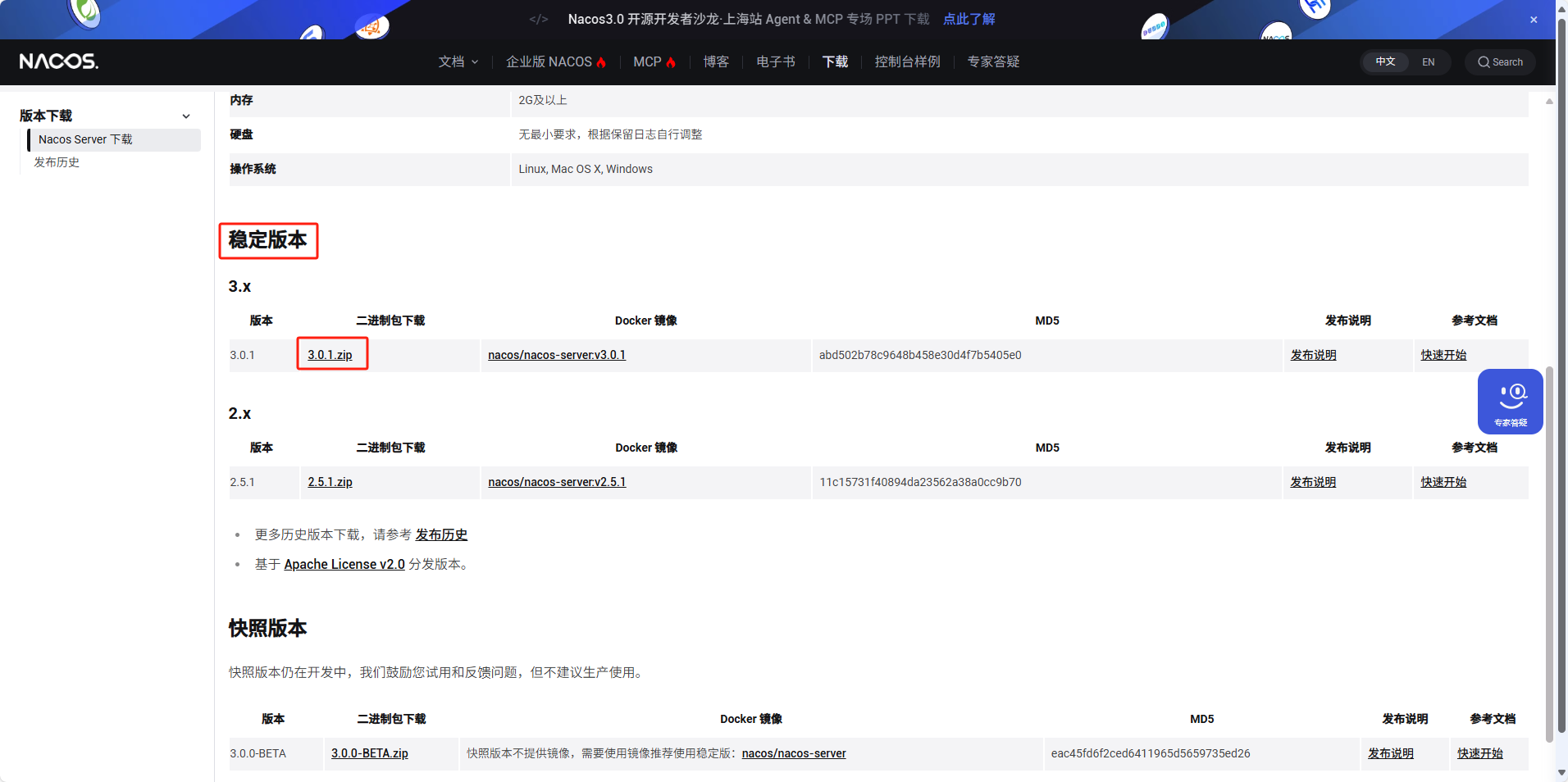Image resolution: width=1568 pixels, height=782 pixels.
Task: Collapse the 版本下载 sidebar section
Action: (x=186, y=116)
